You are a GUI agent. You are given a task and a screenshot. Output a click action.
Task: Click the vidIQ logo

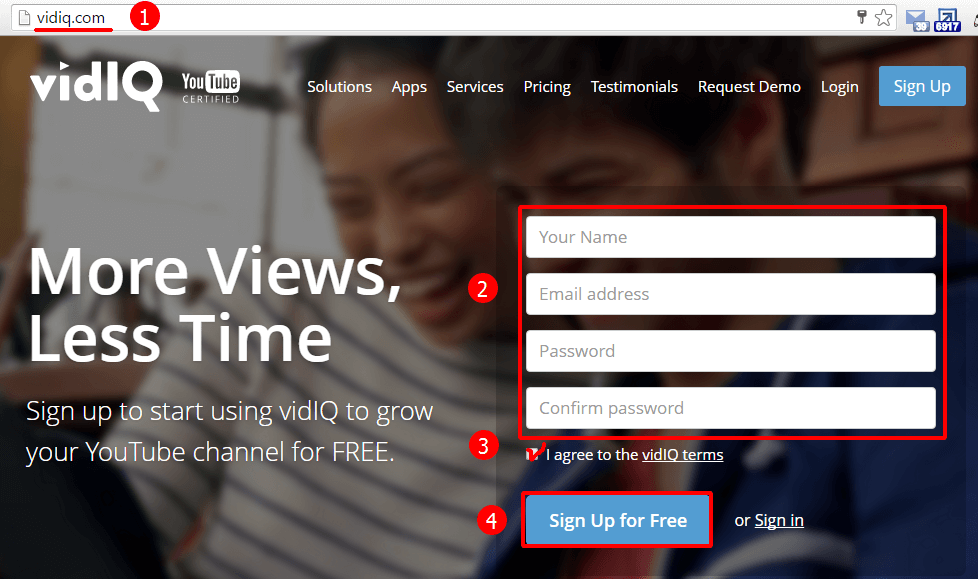point(95,86)
